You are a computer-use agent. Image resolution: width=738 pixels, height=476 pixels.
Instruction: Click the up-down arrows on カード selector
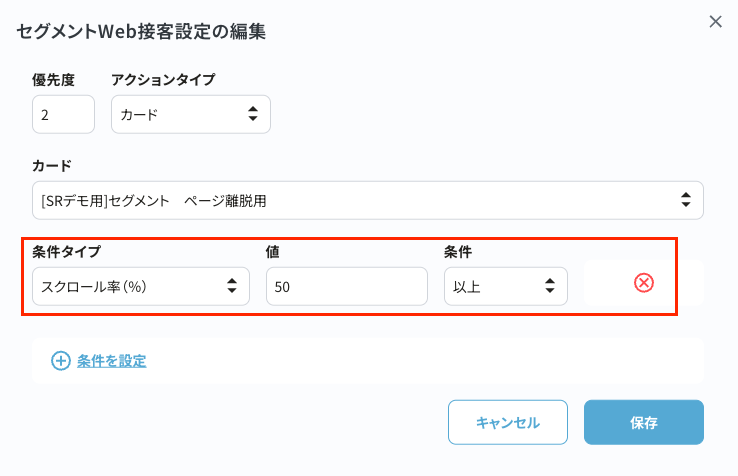coord(685,200)
